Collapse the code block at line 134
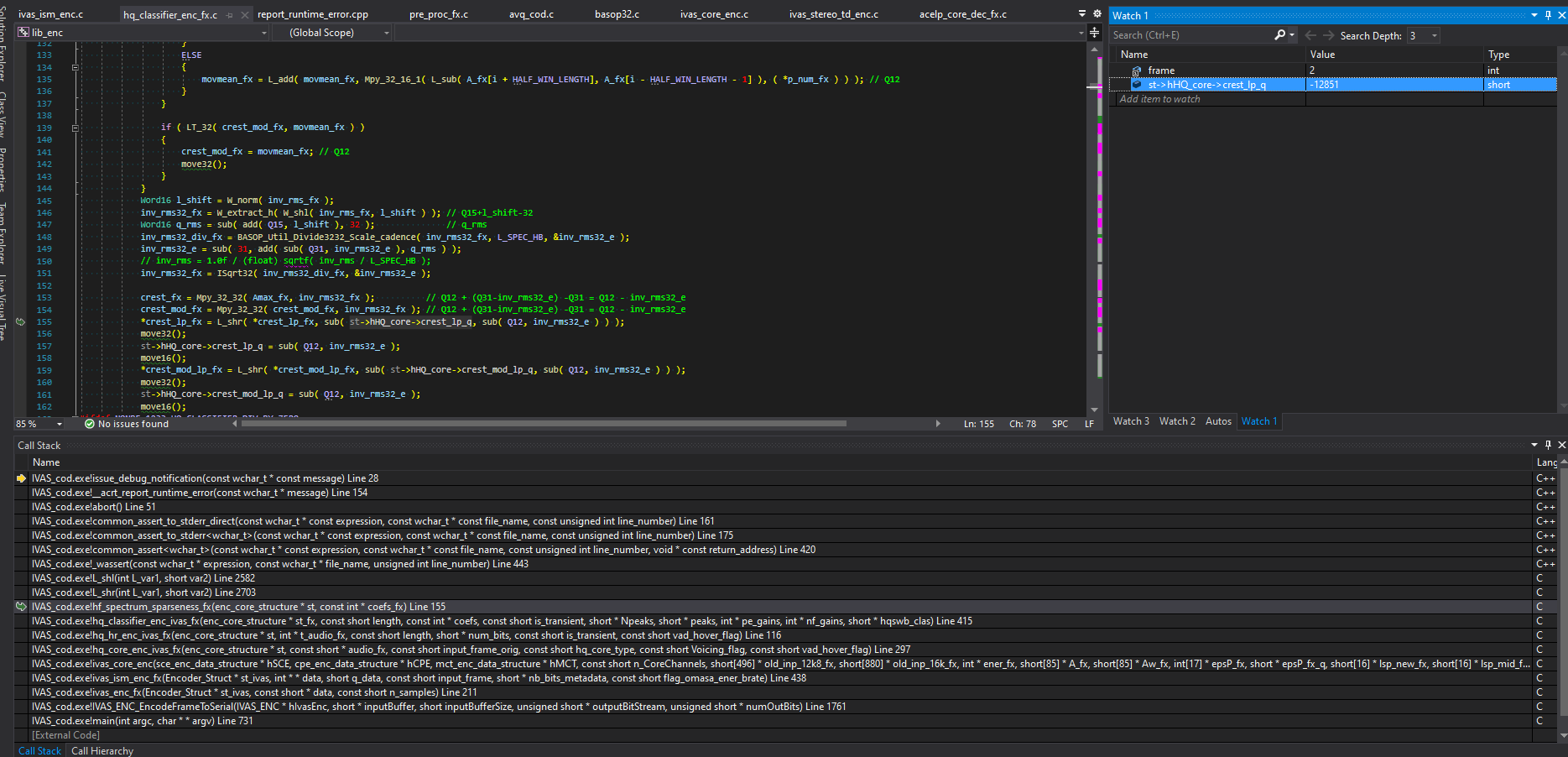Screen dimensions: 1568x757 pos(75,67)
